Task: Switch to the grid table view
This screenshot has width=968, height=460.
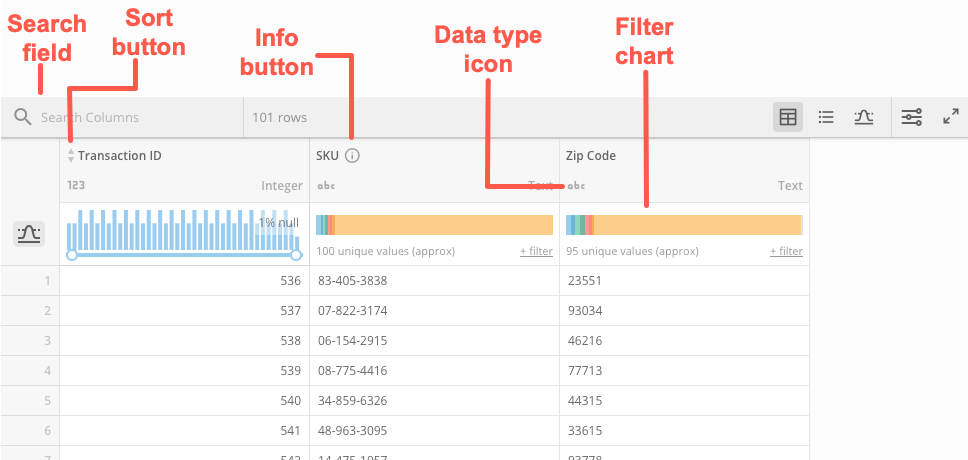Action: coord(788,117)
